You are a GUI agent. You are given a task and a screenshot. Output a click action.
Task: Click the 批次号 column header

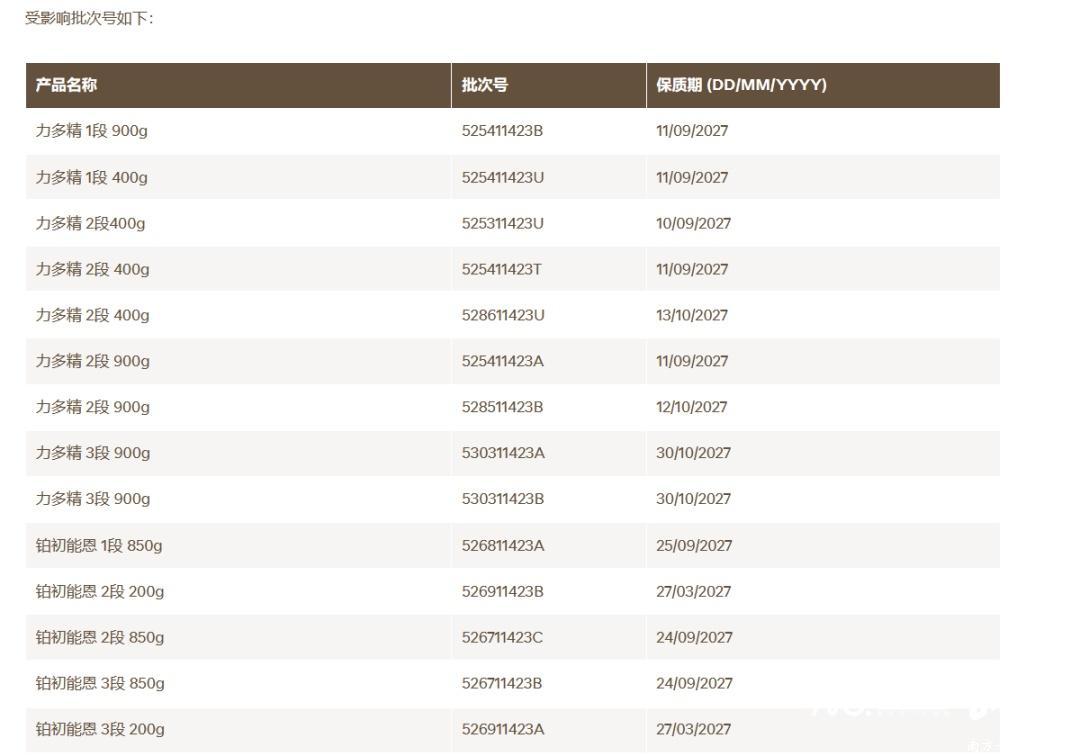coord(485,85)
